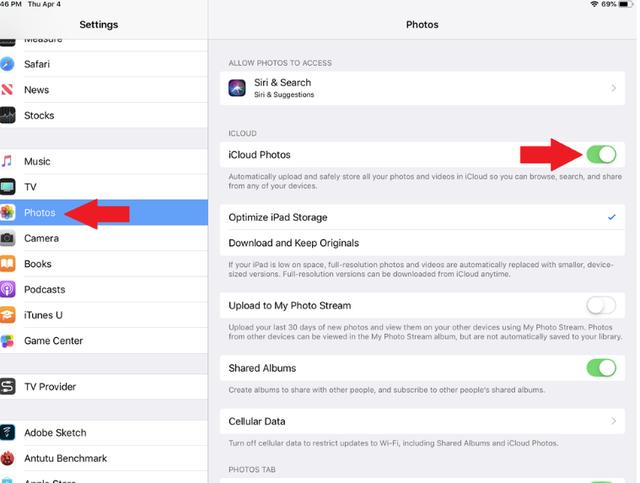Screen dimensions: 640x483
Task: Open TV Provider settings
Action: coord(104,387)
